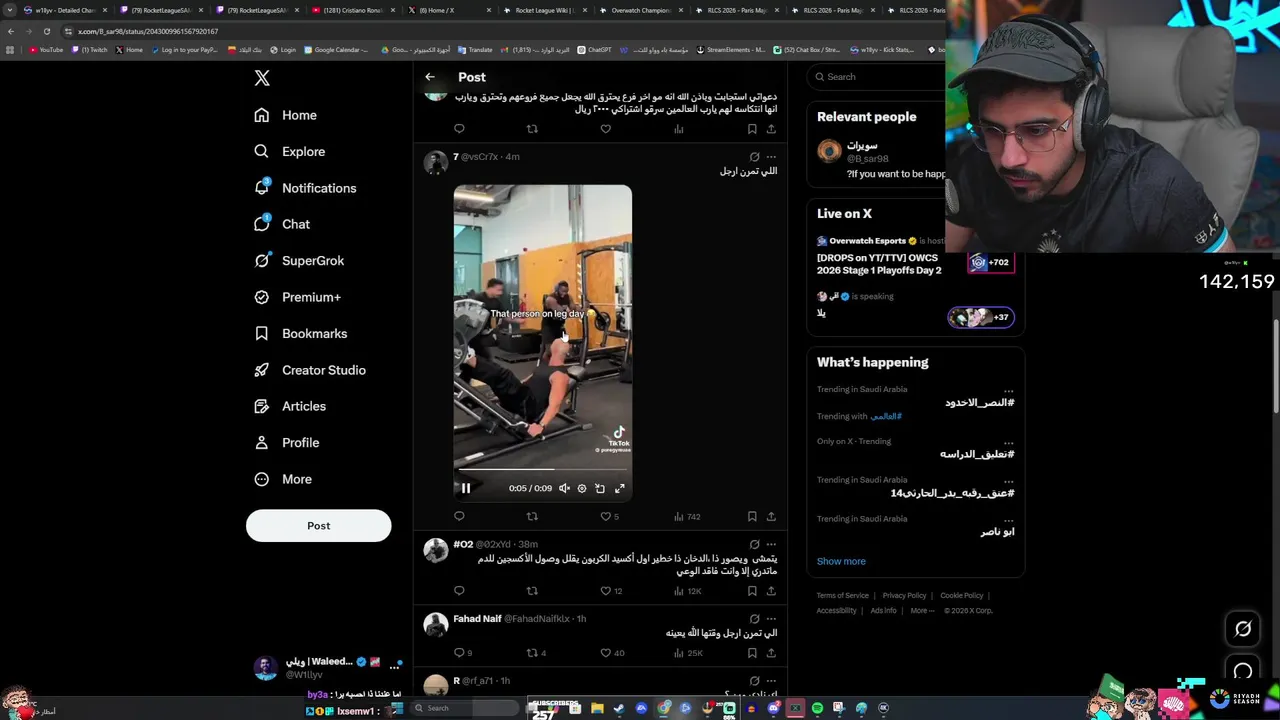The width and height of the screenshot is (1280, 720).
Task: Open options for Only on X trend
Action: tap(1008, 442)
